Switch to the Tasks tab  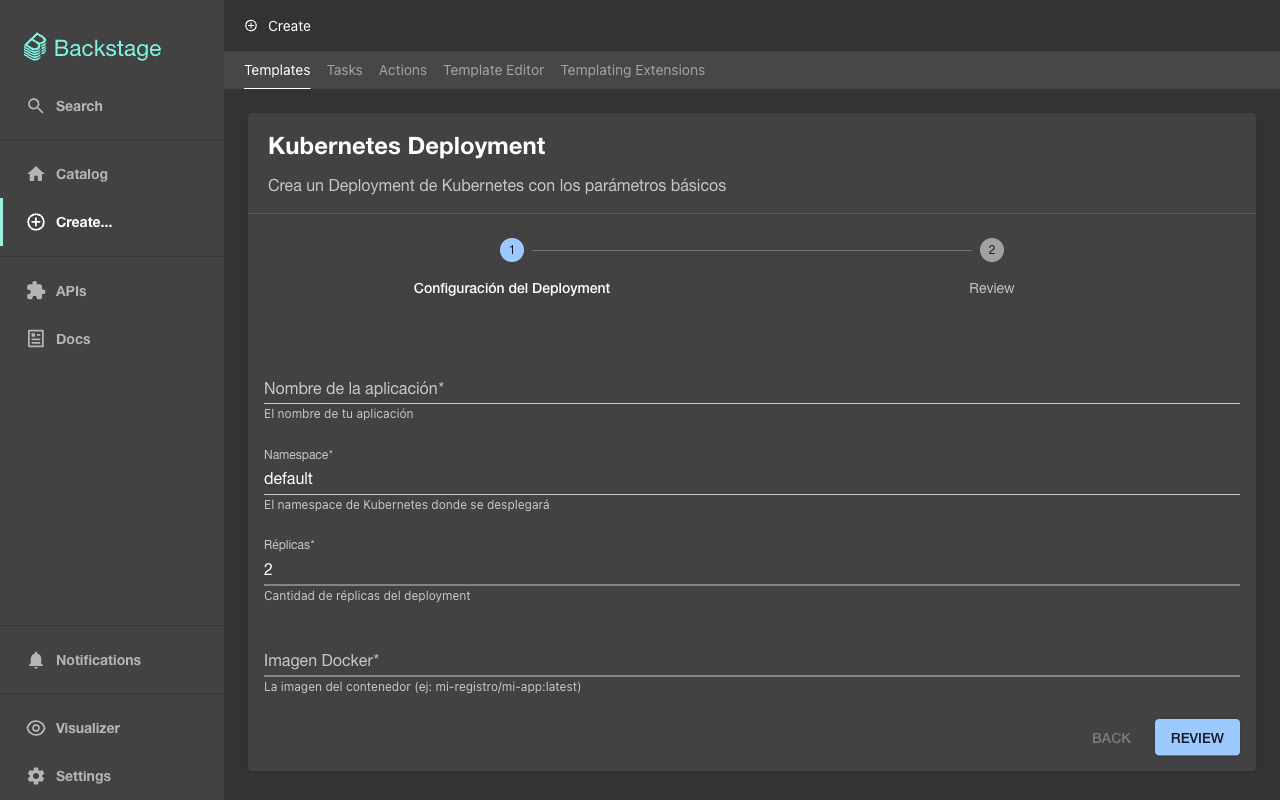pos(344,70)
